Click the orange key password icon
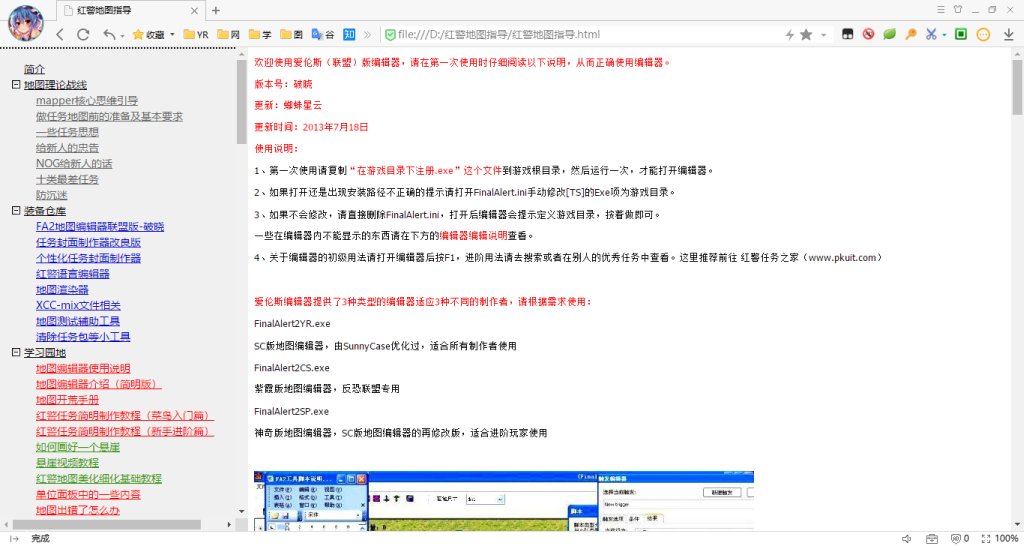 point(910,34)
